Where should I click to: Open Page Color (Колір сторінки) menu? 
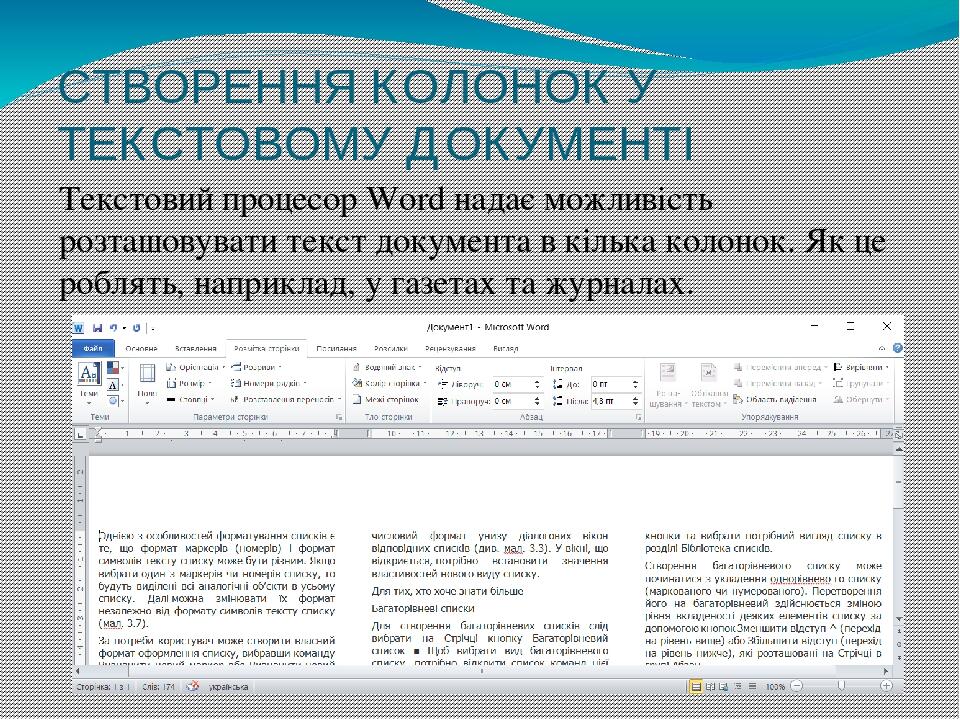[389, 383]
